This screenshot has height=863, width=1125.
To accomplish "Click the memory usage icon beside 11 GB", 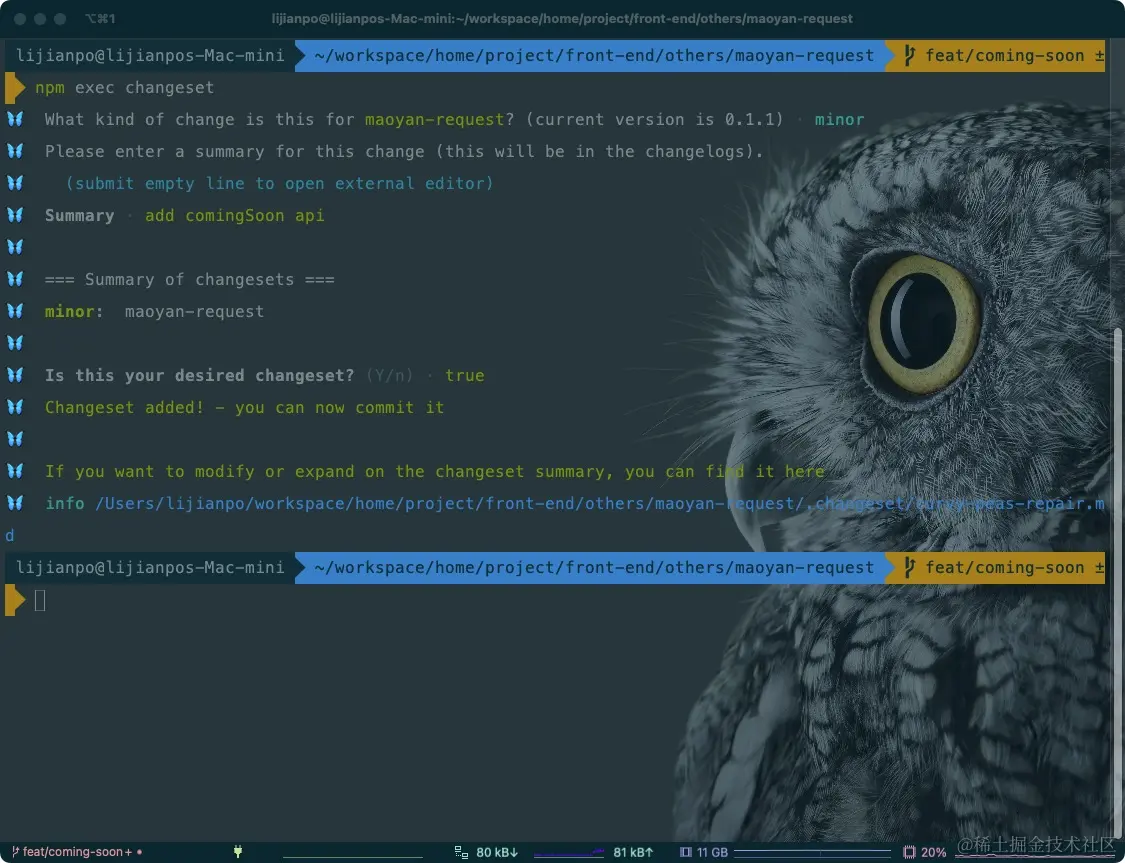I will coord(686,852).
